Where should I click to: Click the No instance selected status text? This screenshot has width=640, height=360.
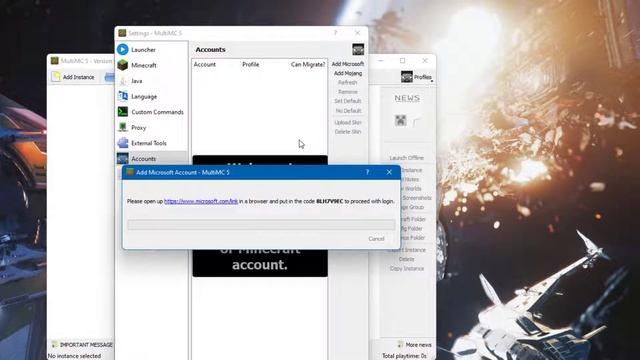coord(74,356)
